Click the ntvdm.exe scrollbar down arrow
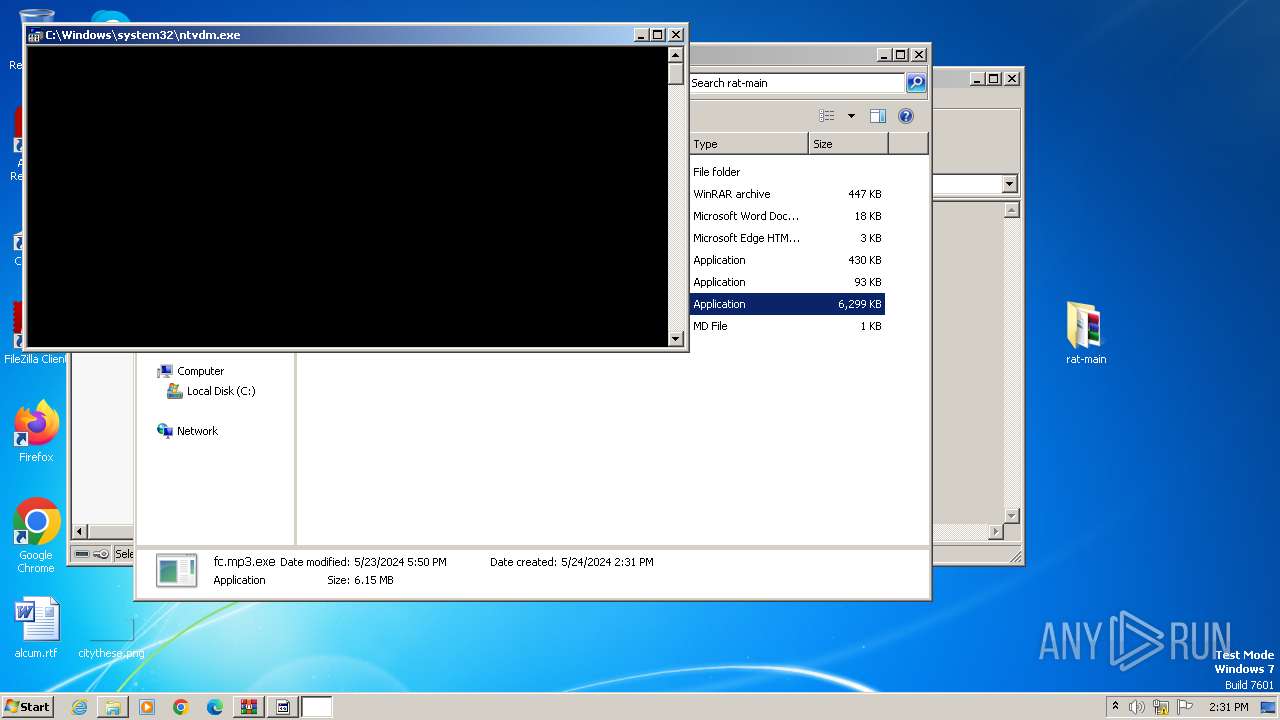The width and height of the screenshot is (1280, 720). [x=676, y=339]
